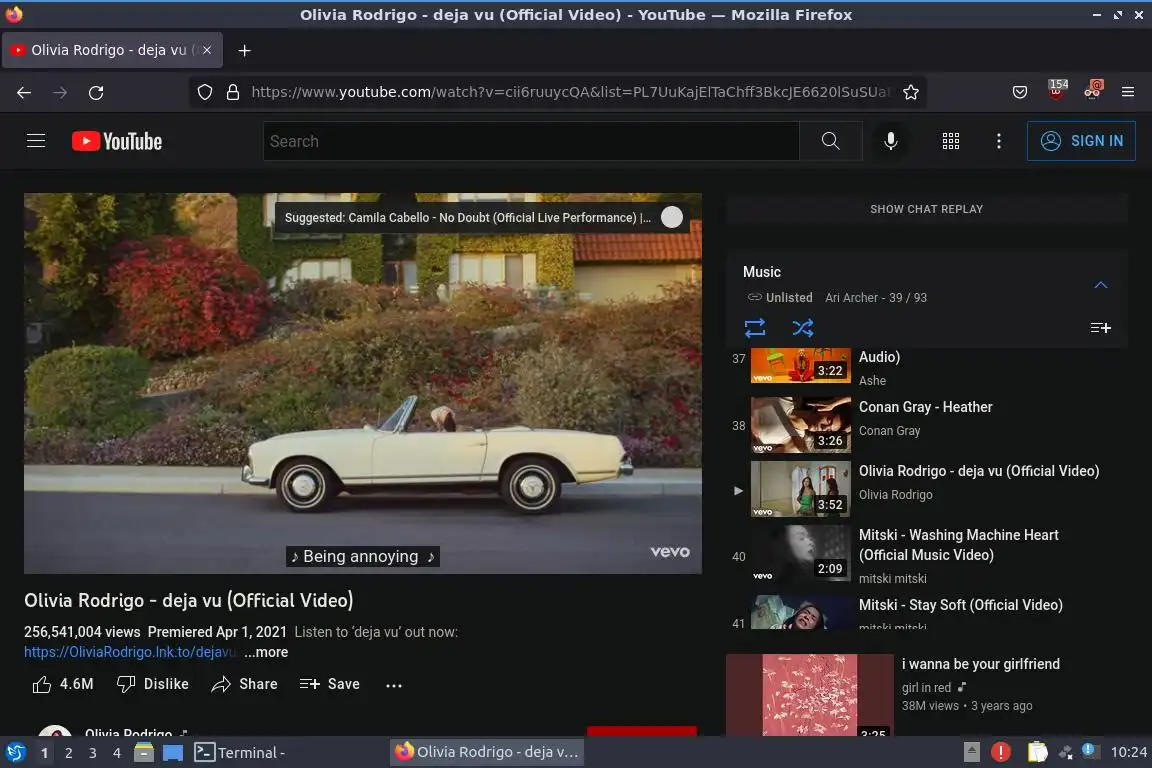
Task: Open the suggested Camila Cabello video card
Action: tap(467, 218)
